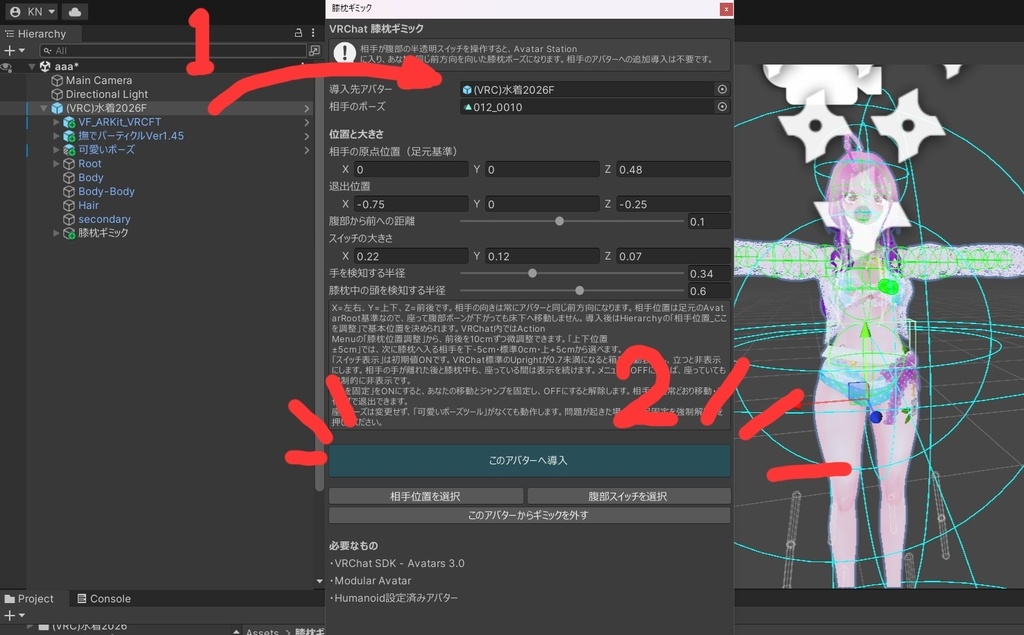Open object picker for 導入先アバター
This screenshot has height=635, width=1024.
(x=722, y=90)
